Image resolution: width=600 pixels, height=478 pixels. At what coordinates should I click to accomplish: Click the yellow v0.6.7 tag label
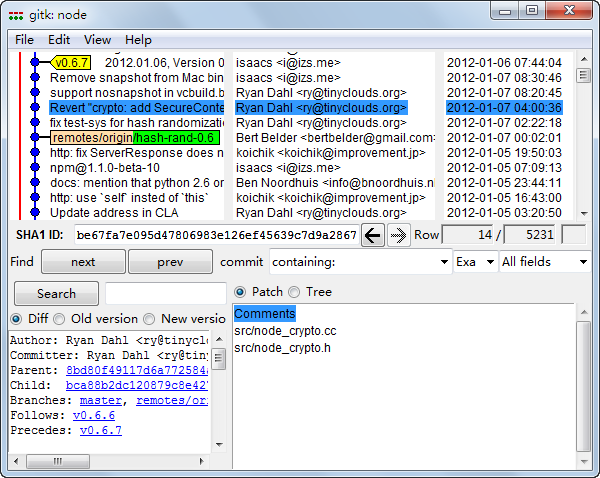point(71,62)
